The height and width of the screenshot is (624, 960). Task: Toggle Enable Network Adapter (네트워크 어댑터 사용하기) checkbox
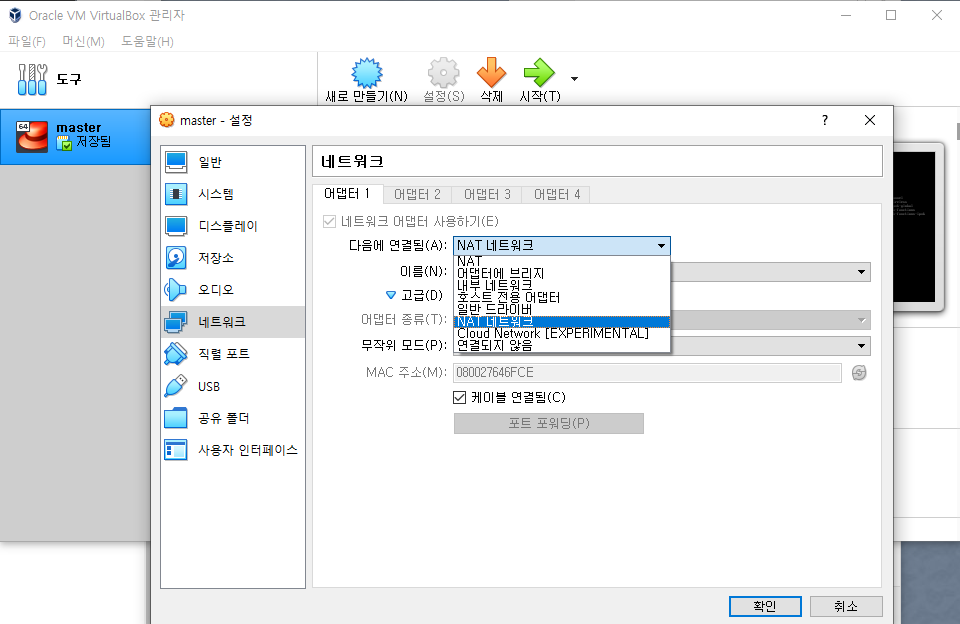329,221
